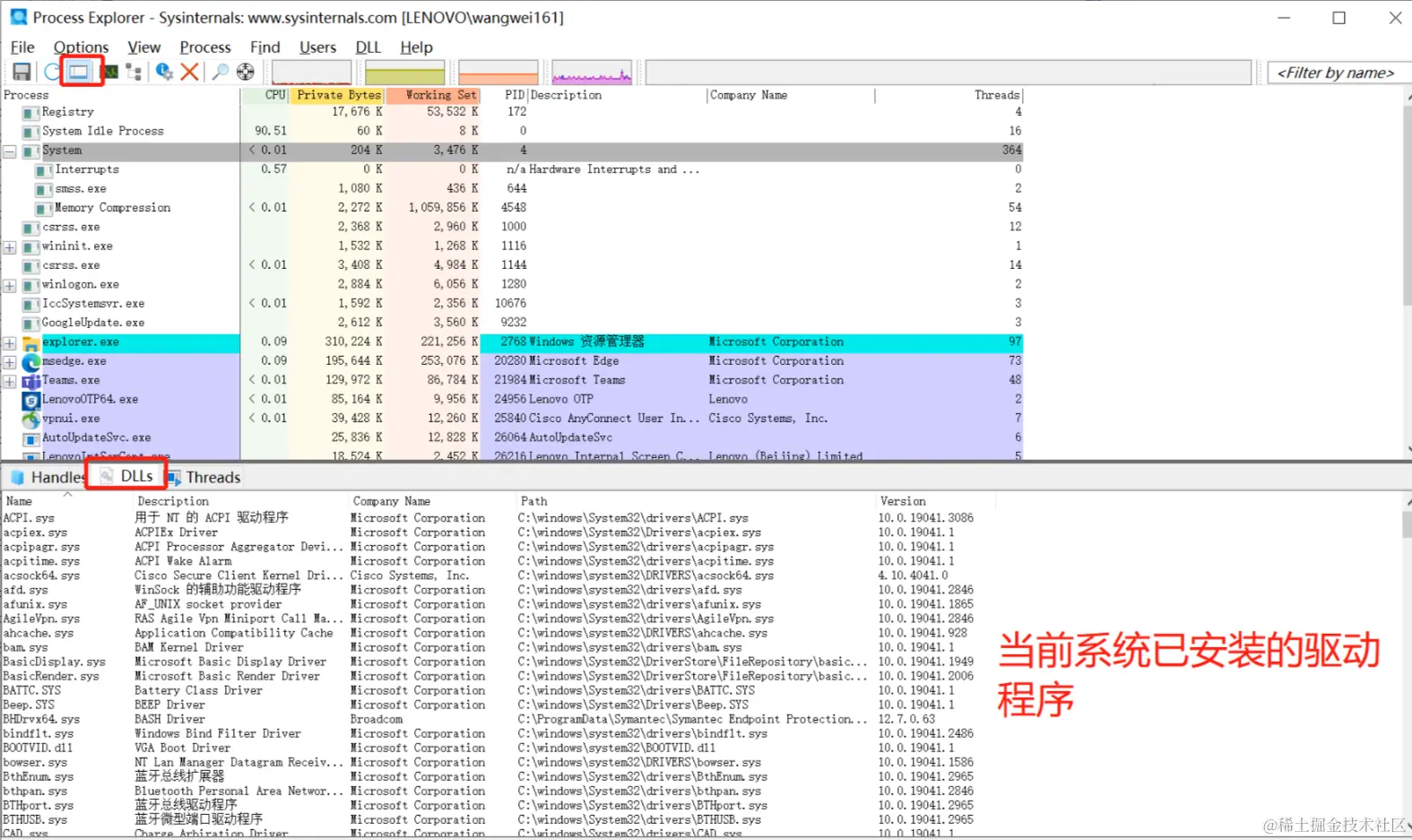Open the File menu

(x=22, y=48)
